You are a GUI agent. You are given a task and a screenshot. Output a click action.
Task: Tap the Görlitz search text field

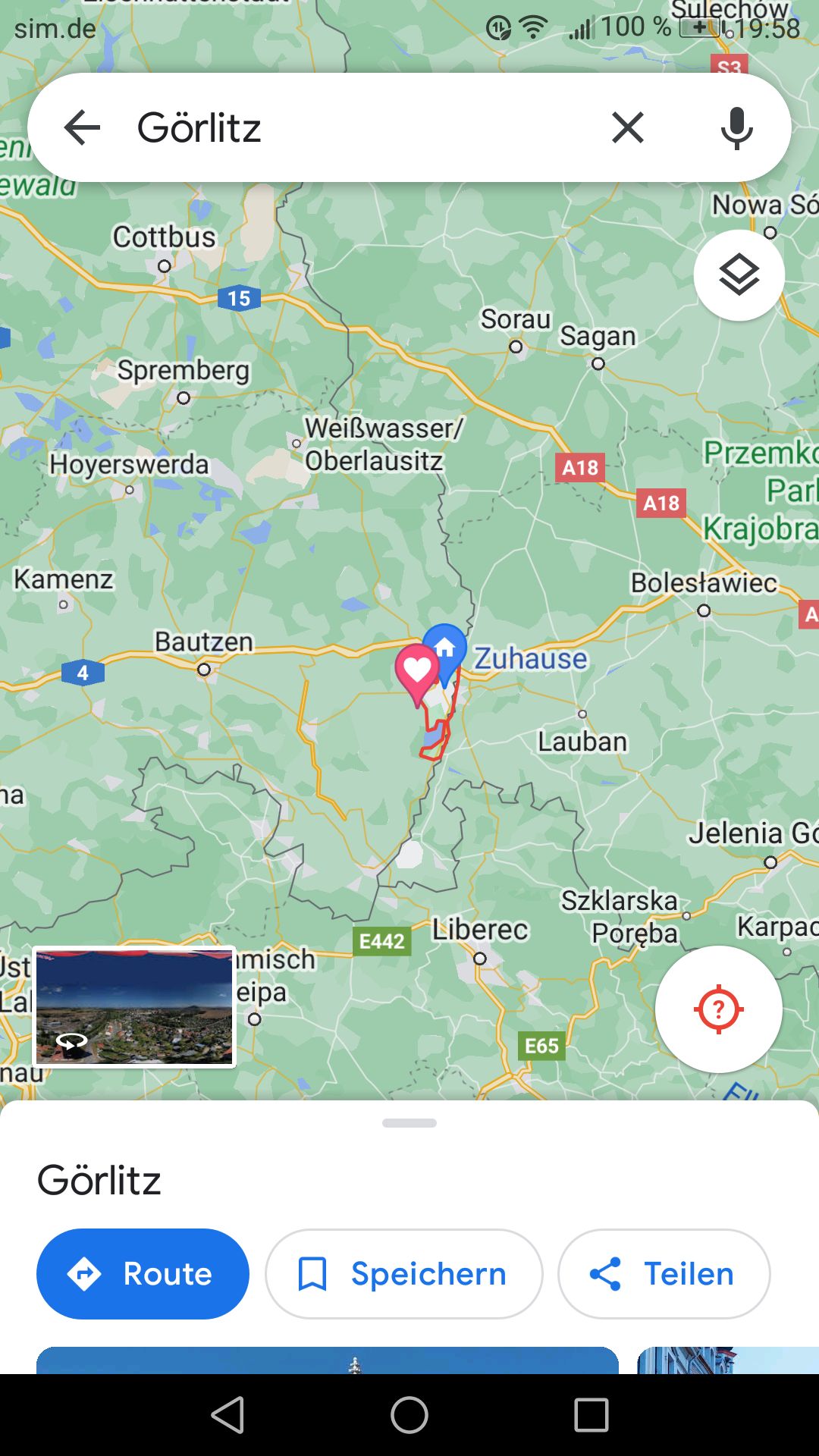pos(356,127)
